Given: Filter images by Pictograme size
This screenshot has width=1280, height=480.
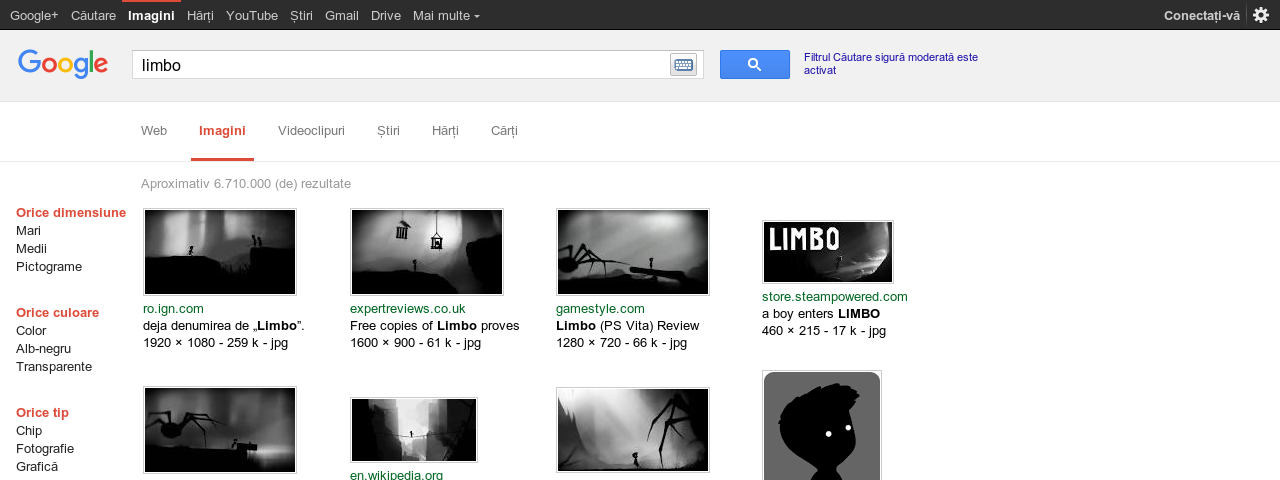Looking at the screenshot, I should point(49,267).
